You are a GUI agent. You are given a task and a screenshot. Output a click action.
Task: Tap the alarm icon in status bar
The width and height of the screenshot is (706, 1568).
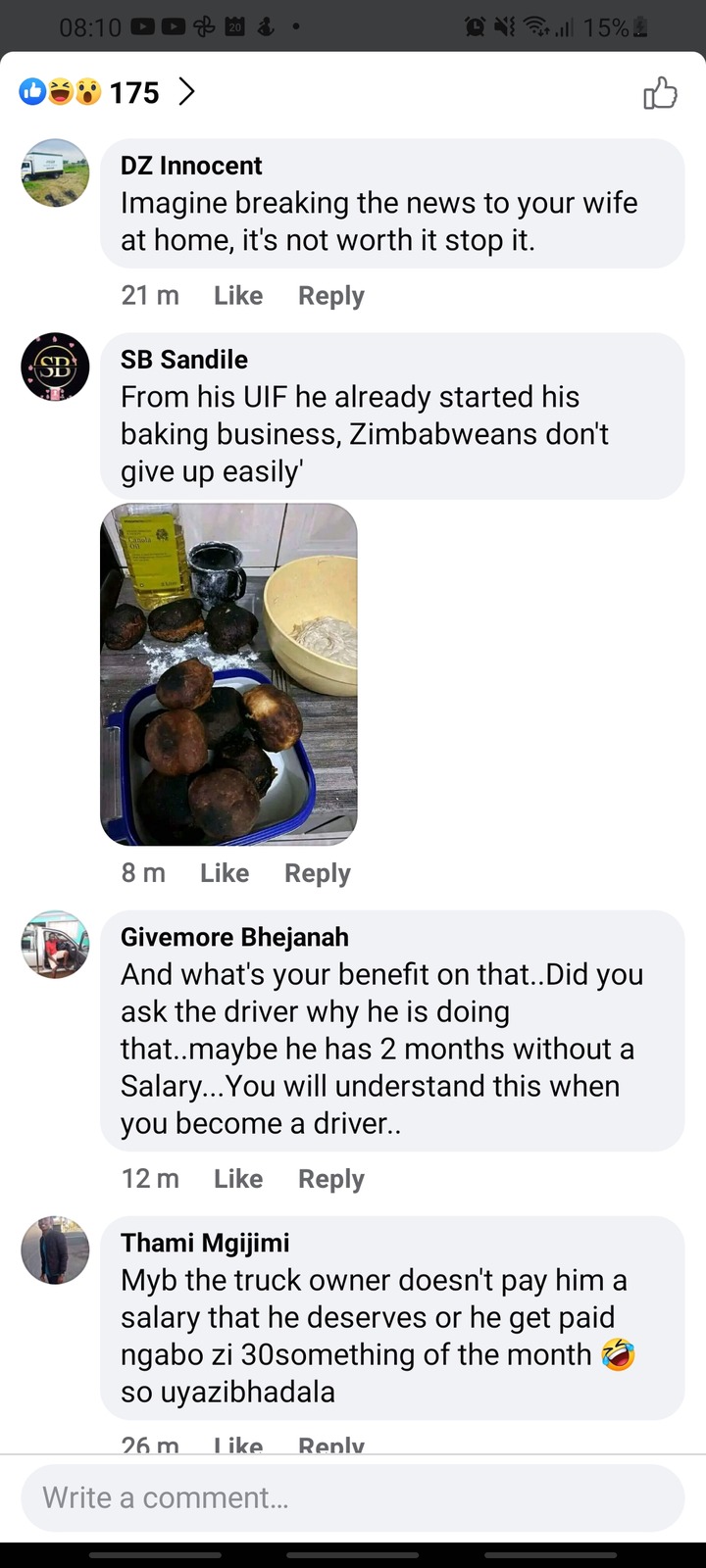click(475, 27)
